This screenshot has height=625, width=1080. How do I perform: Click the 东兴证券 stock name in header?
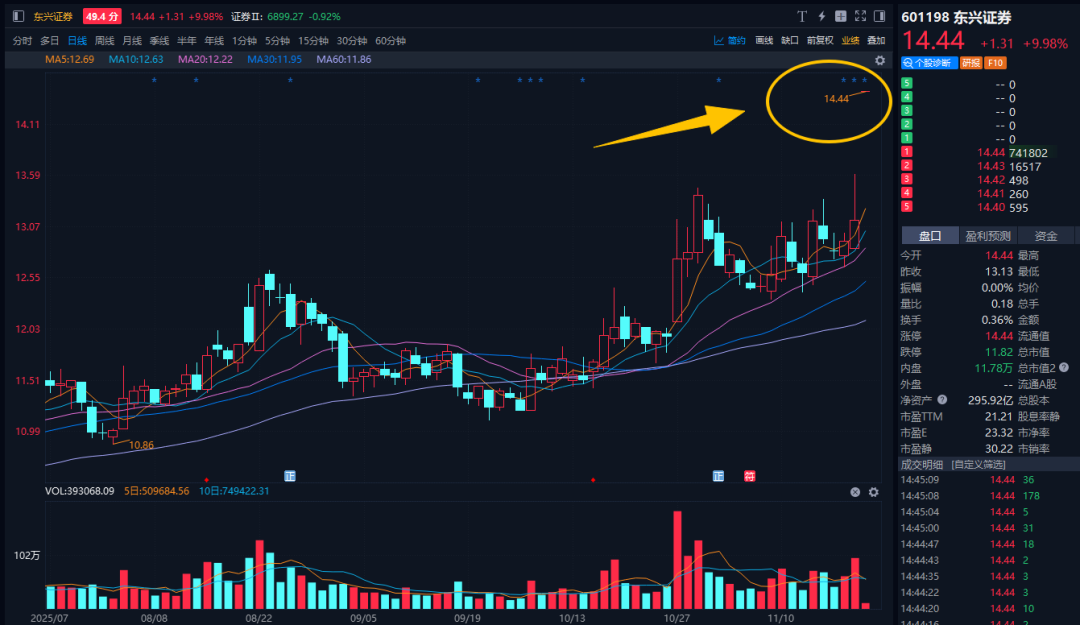[53, 16]
